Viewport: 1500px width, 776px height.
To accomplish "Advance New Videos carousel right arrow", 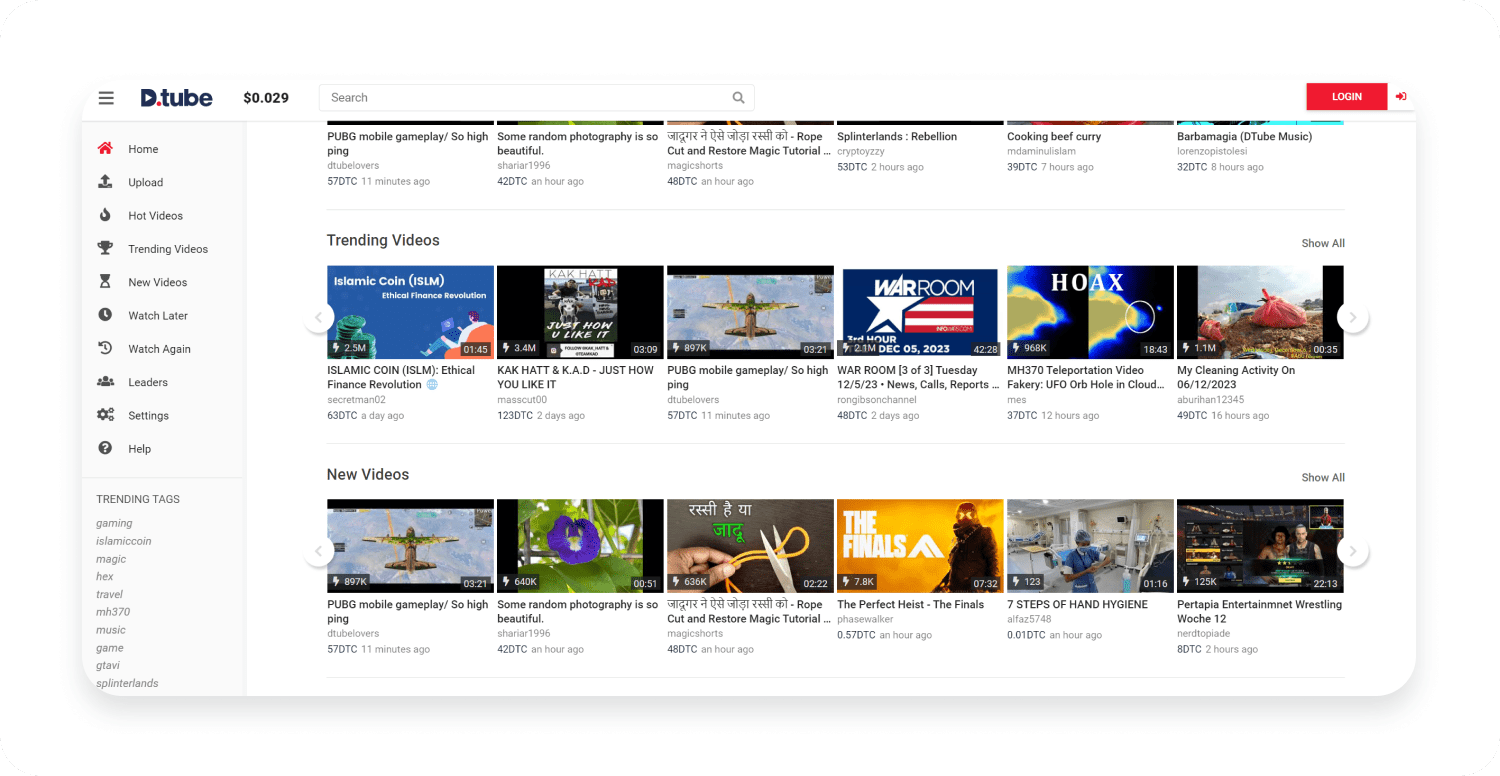I will tap(1353, 551).
